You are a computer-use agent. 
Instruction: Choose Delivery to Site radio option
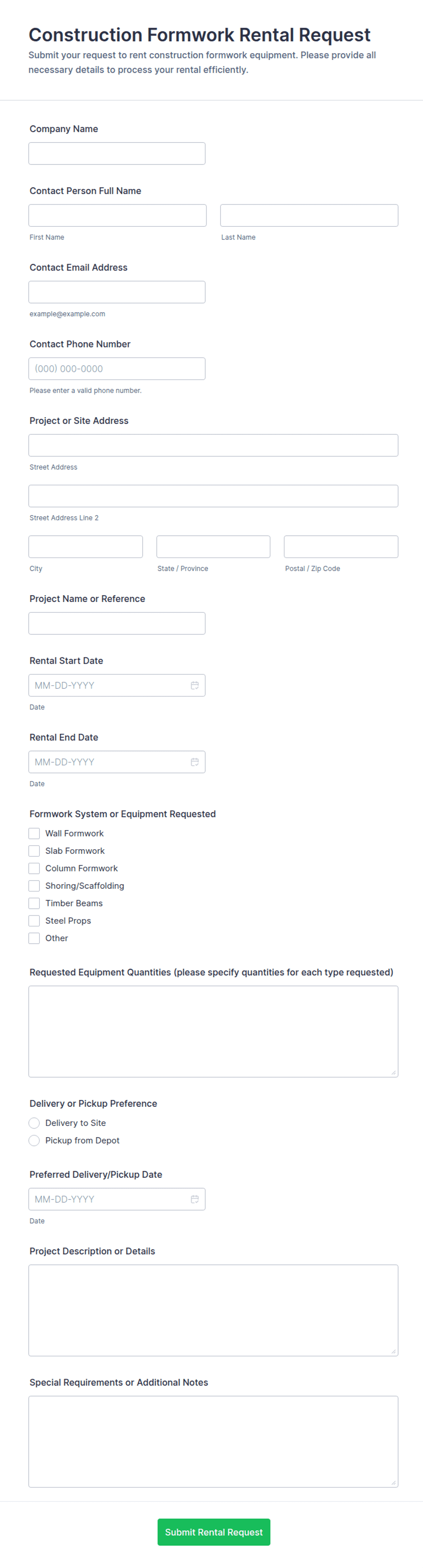click(x=34, y=1123)
